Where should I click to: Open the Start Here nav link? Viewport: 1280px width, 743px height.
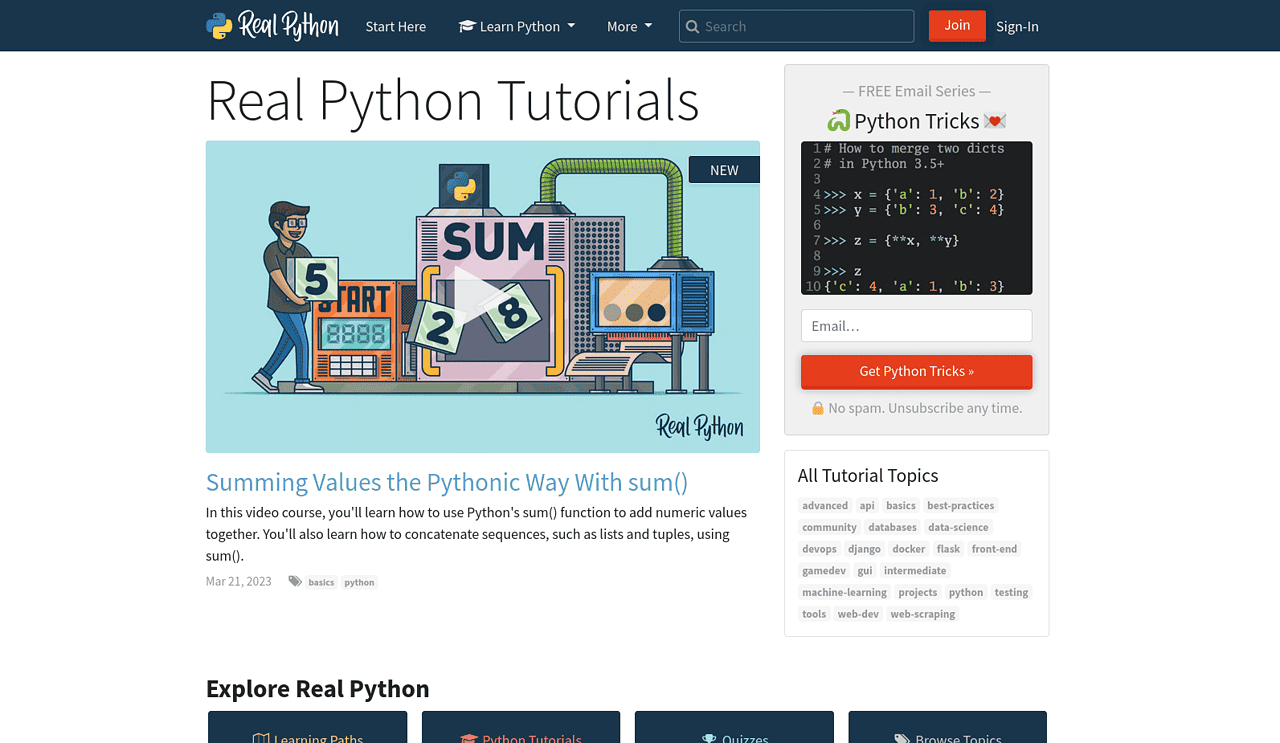396,26
